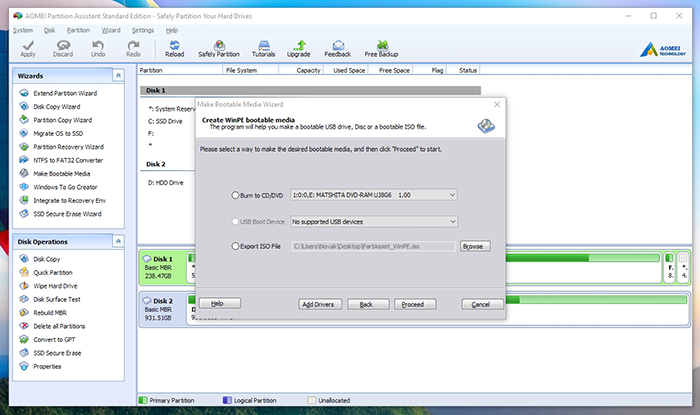Launch Partition Copy Wizard
700x415 pixels.
[62, 120]
